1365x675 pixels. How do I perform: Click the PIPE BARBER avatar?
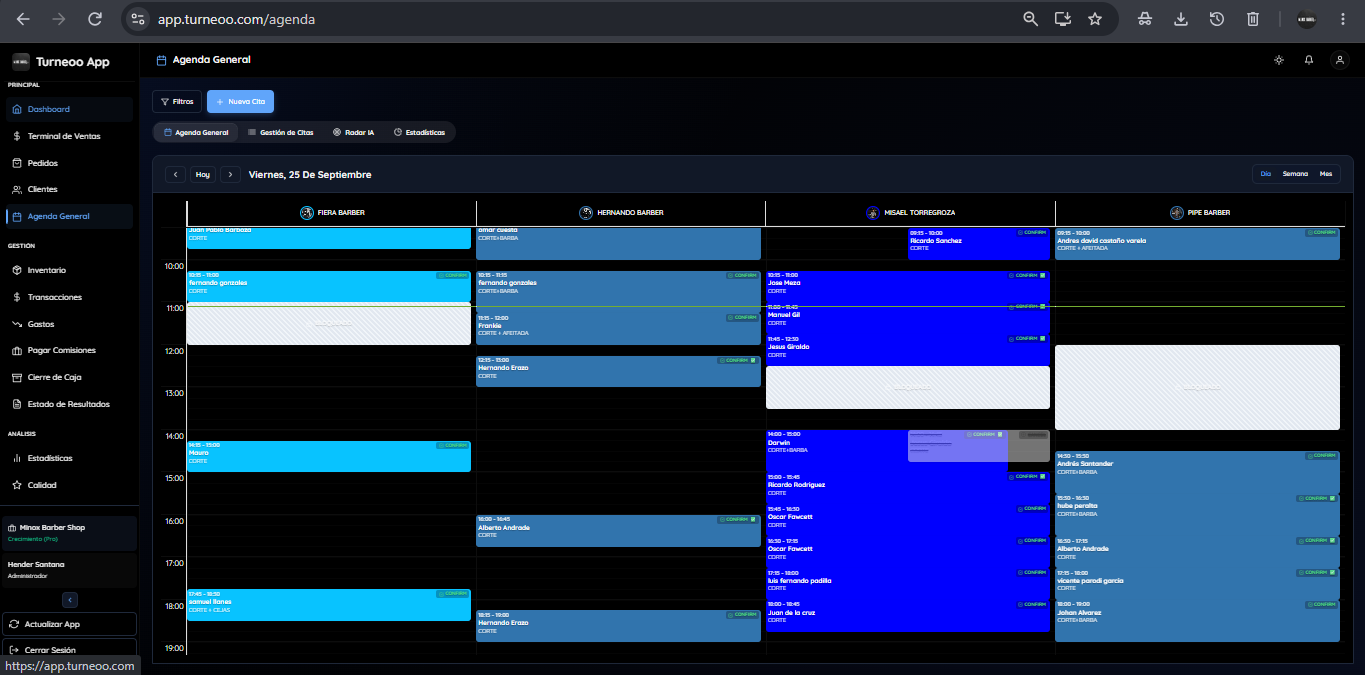coord(1178,213)
